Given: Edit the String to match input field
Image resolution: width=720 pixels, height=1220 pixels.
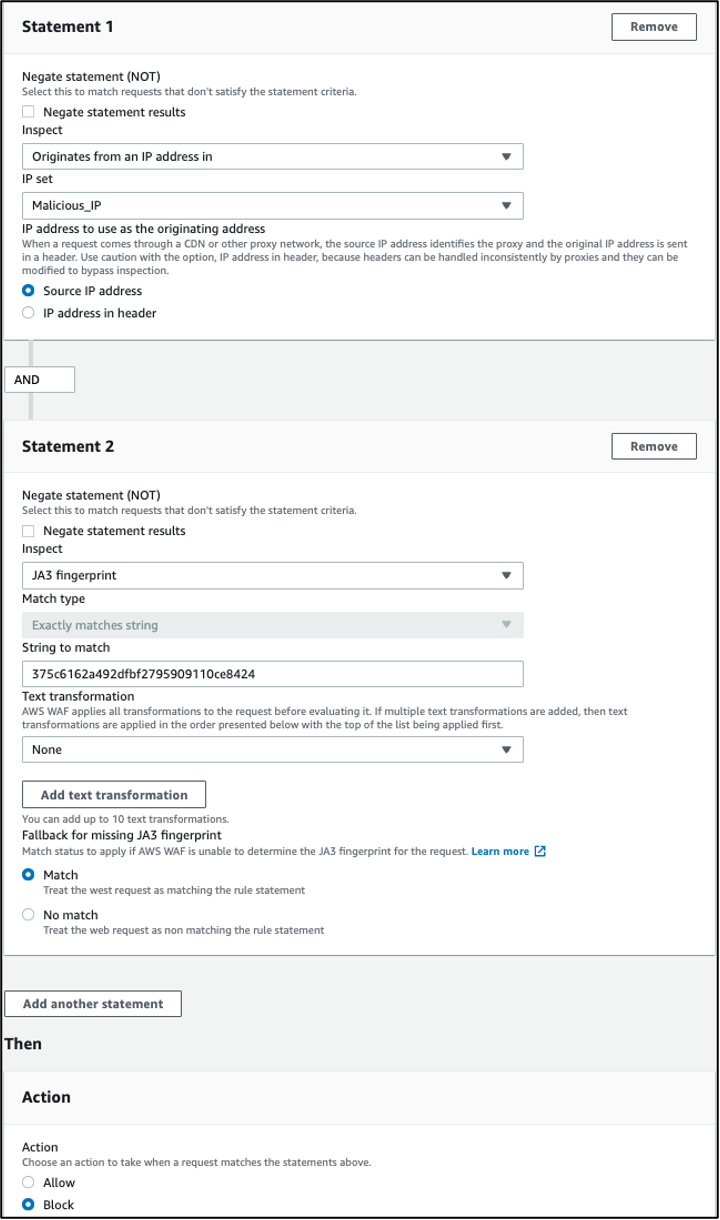Looking at the screenshot, I should 272,673.
